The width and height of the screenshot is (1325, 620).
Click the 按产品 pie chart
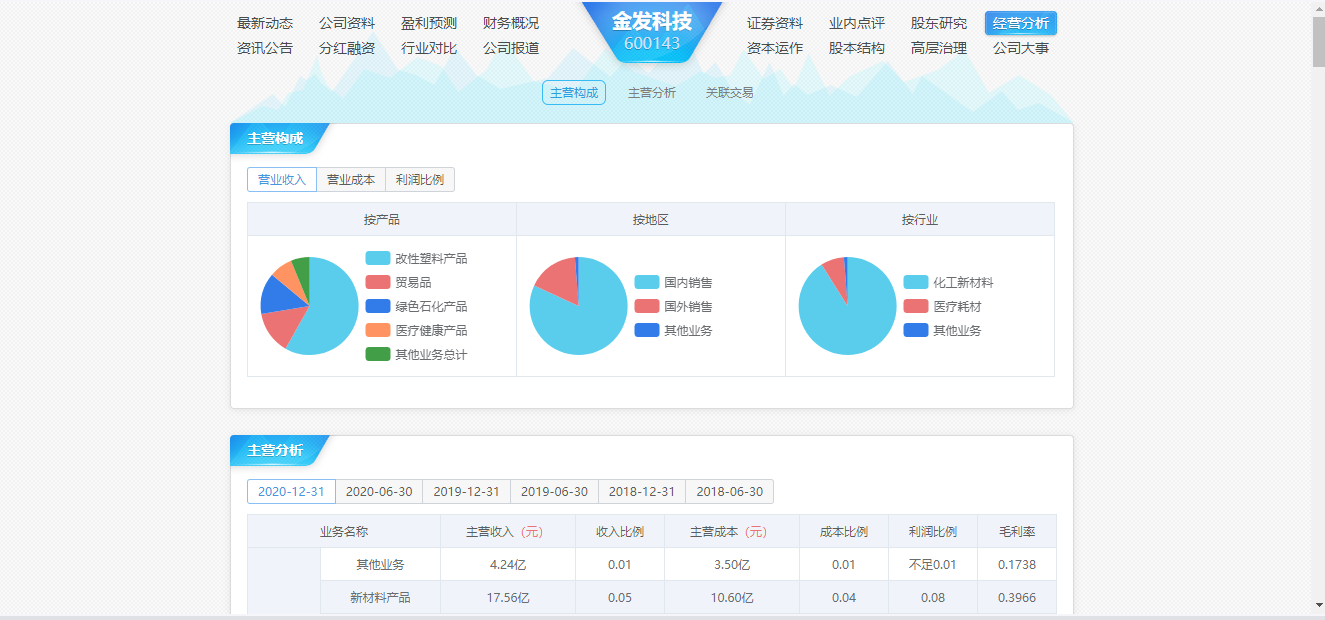pos(309,306)
